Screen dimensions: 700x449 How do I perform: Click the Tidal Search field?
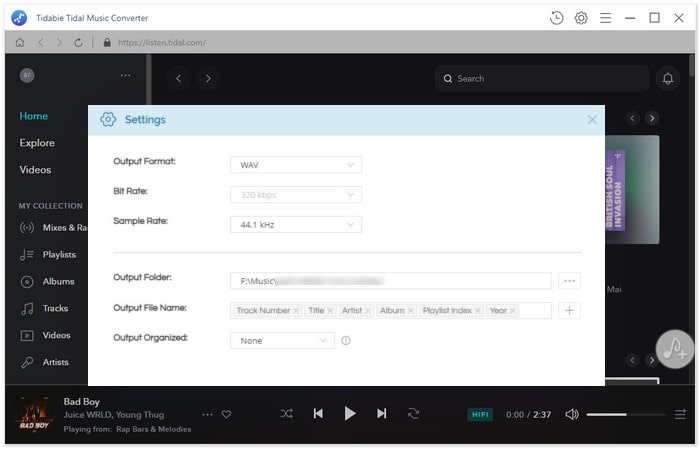542,79
